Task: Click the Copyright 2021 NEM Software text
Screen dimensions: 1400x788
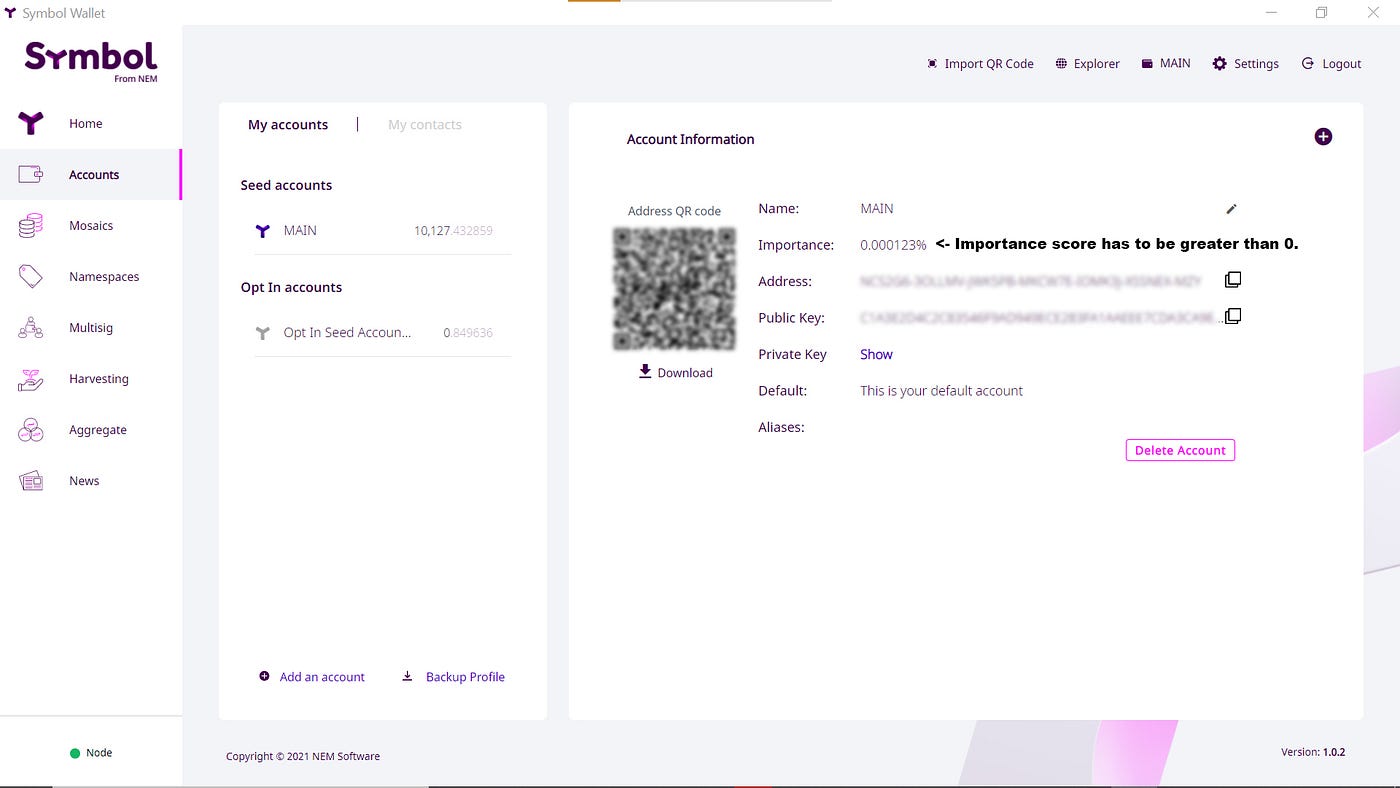Action: tap(303, 757)
